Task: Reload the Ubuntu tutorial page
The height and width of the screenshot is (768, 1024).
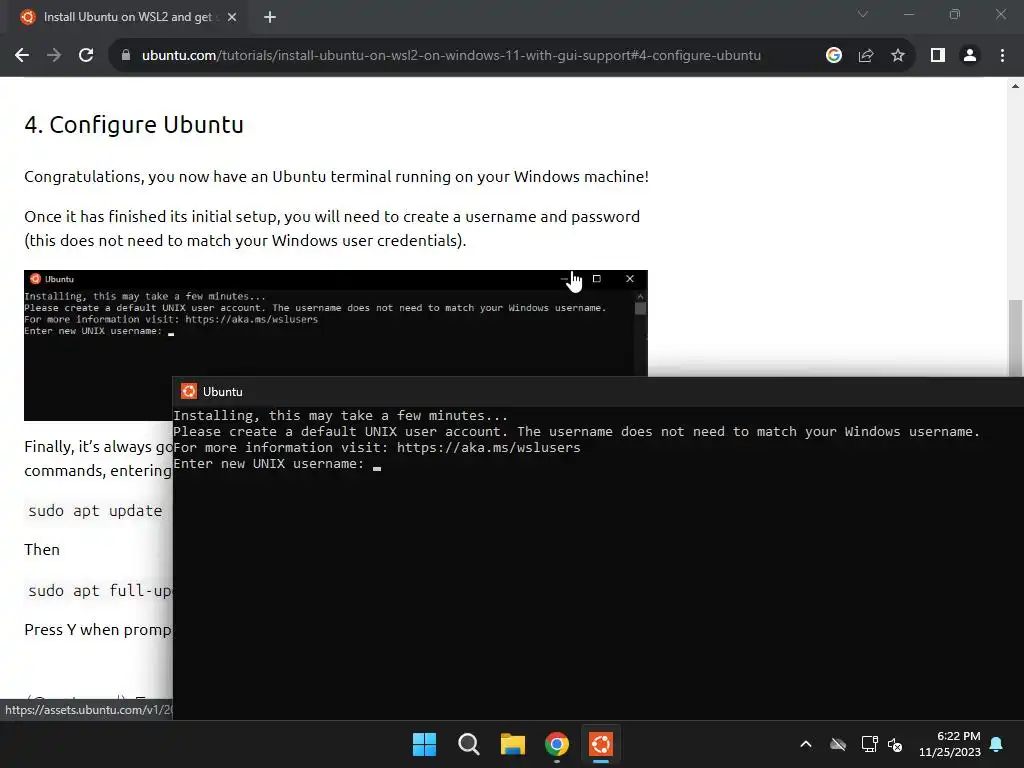Action: (x=86, y=56)
